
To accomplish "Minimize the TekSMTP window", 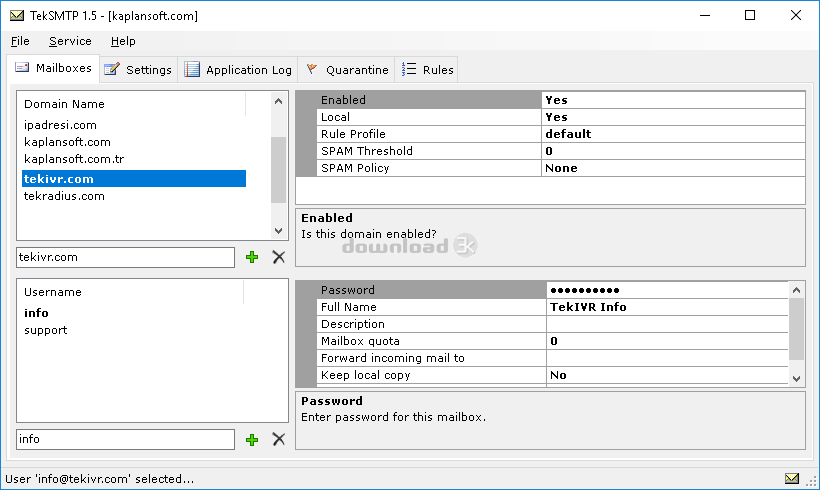I will point(705,16).
